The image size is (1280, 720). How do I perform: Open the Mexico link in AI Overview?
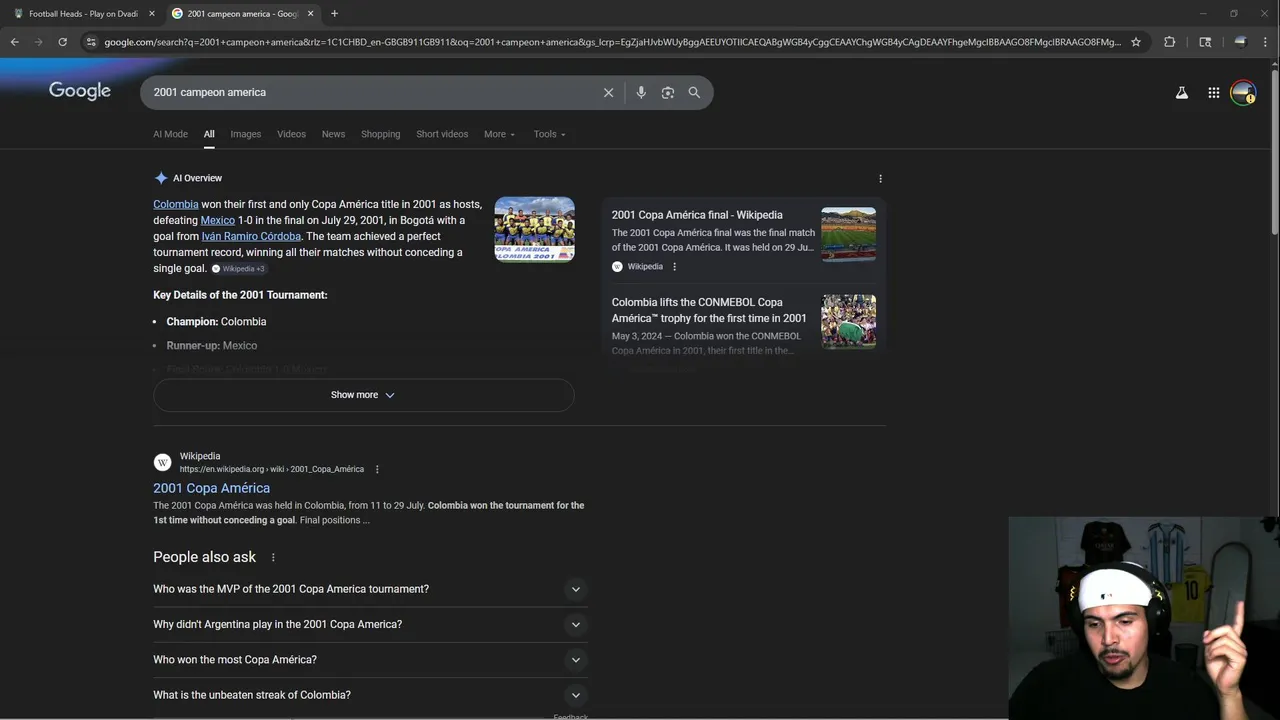218,220
